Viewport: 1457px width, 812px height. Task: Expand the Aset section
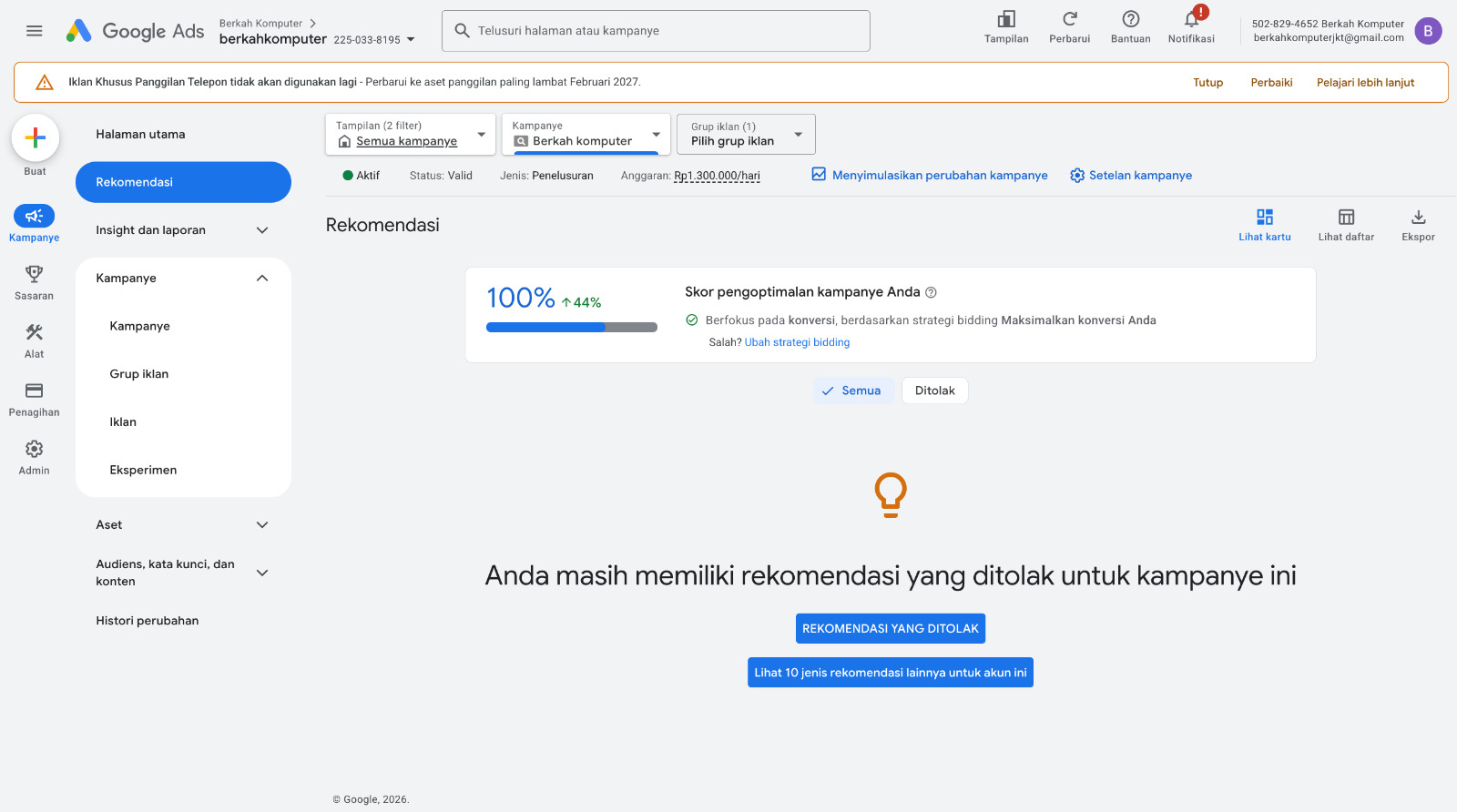pyautogui.click(x=262, y=525)
